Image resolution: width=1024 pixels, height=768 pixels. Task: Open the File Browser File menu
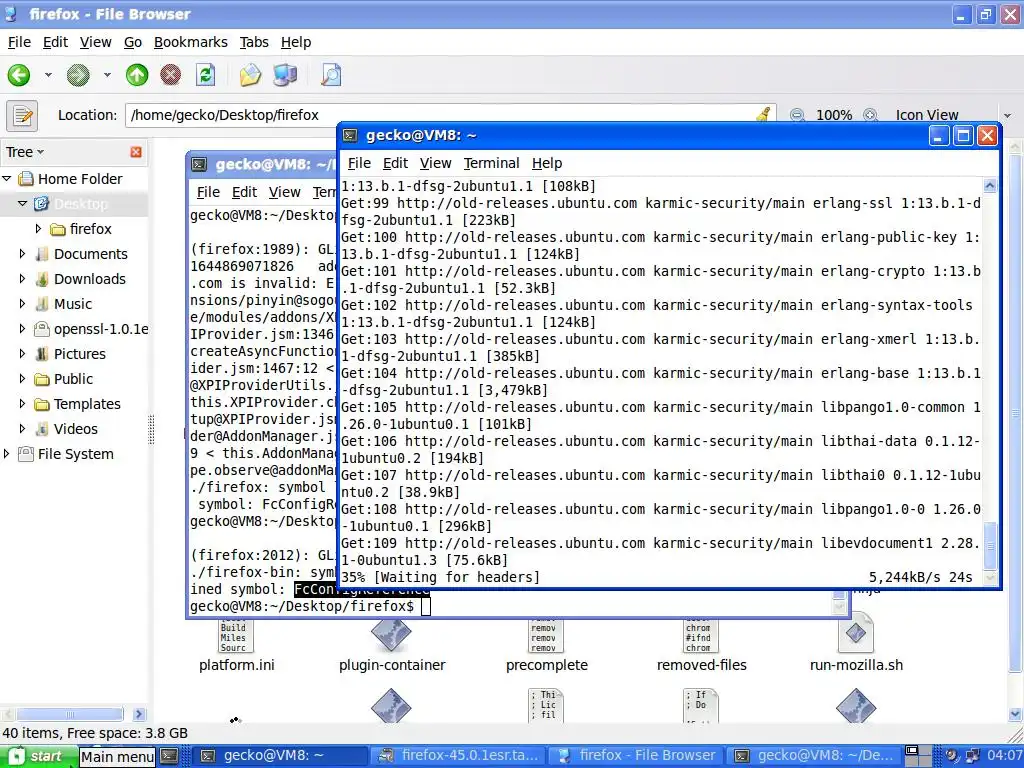(19, 42)
